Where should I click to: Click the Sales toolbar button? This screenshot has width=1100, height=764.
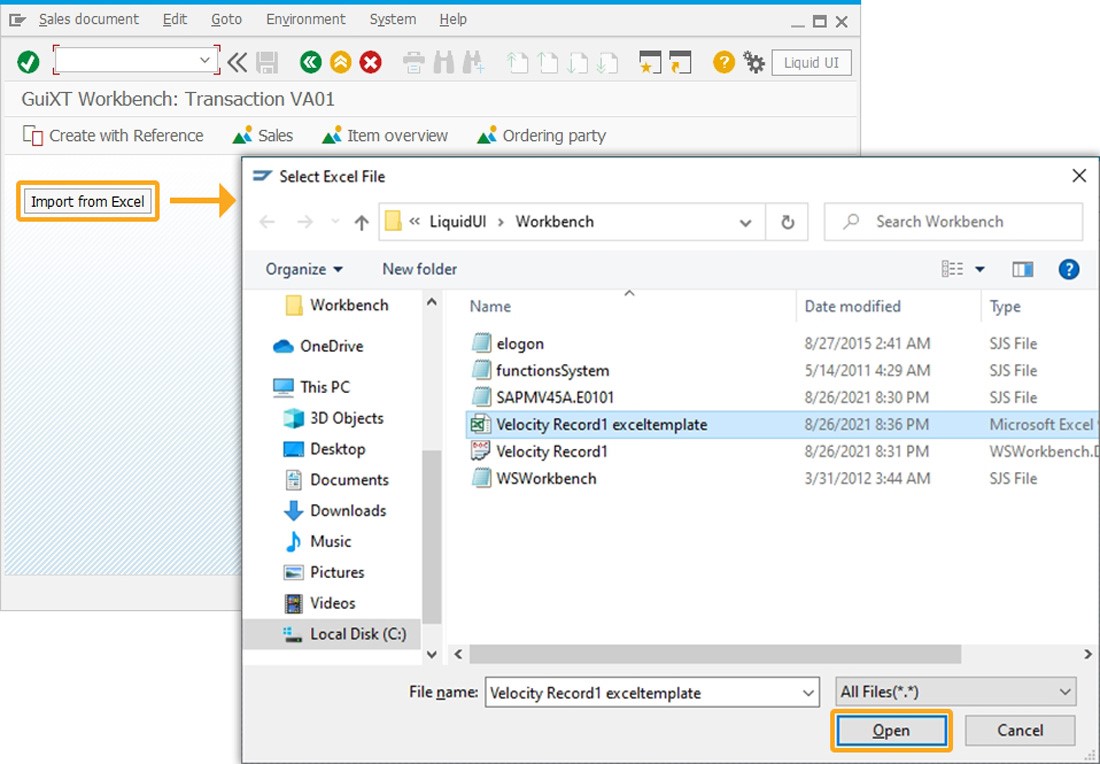263,135
